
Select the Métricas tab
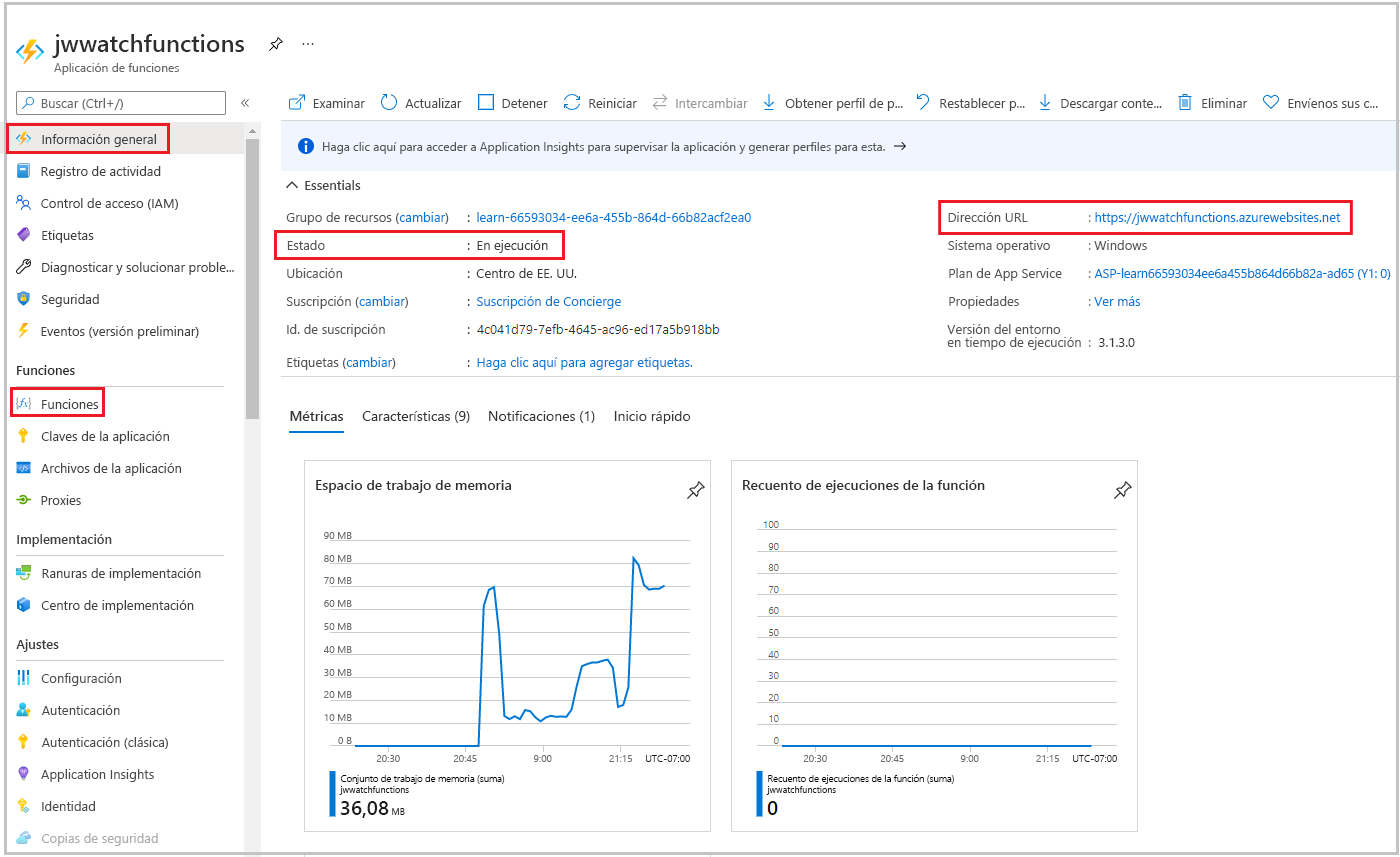316,416
